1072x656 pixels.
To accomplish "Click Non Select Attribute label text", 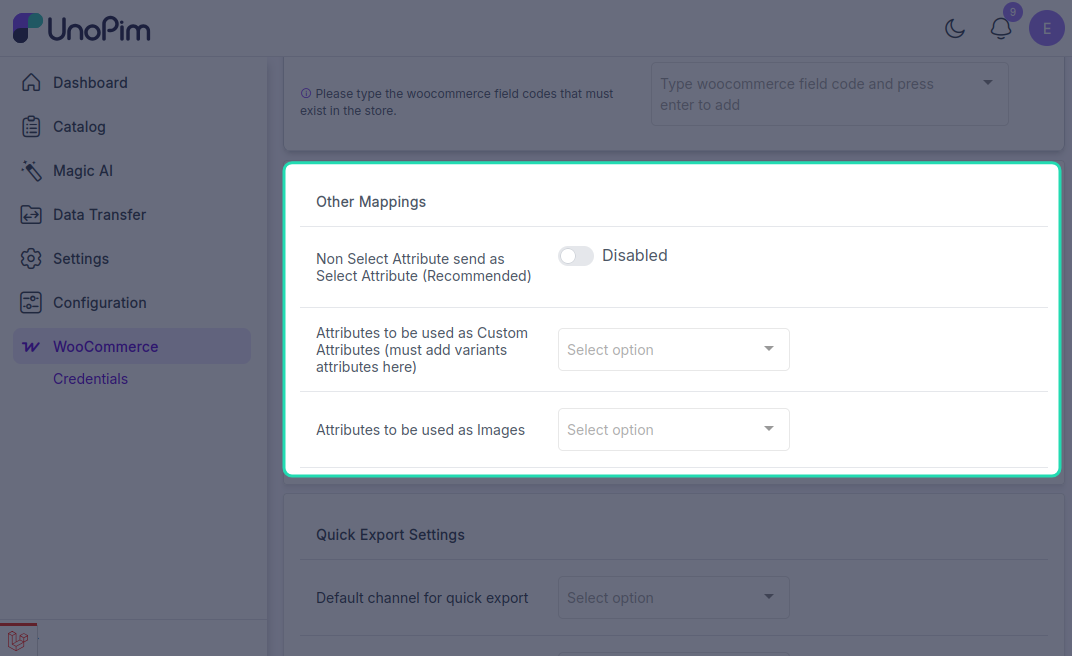I will (x=423, y=267).
